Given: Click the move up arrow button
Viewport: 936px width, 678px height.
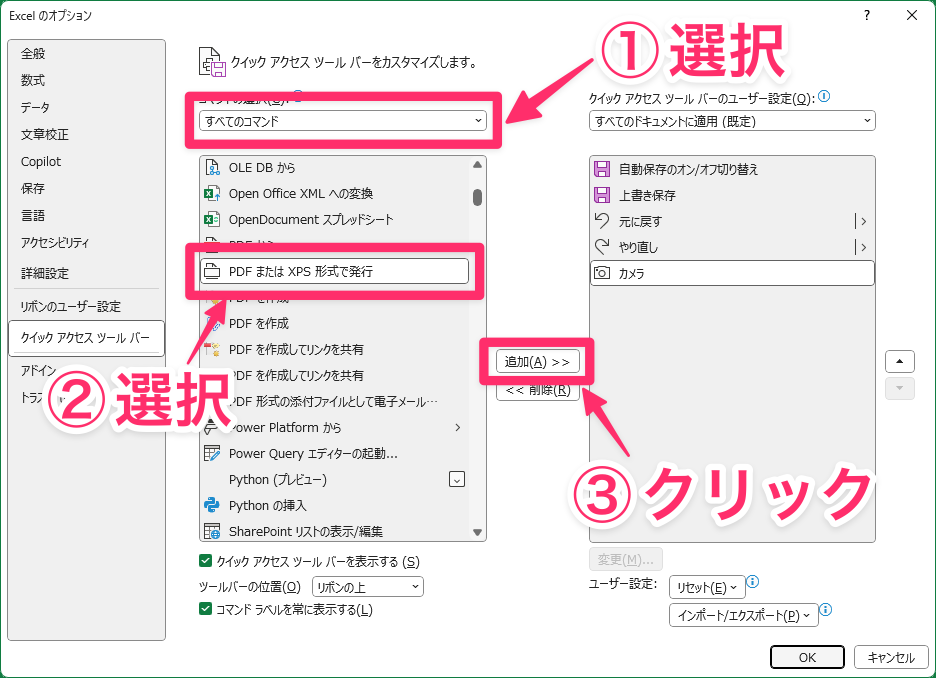Looking at the screenshot, I should [x=899, y=361].
